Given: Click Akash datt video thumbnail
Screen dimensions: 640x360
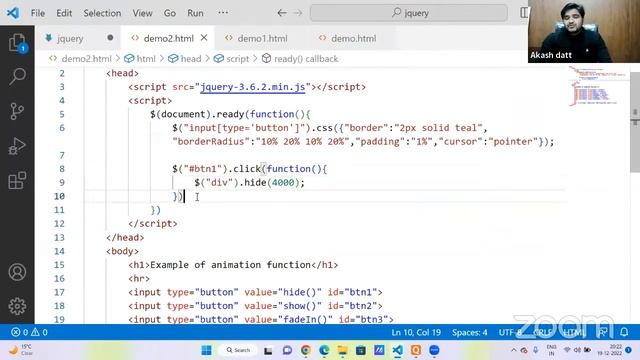Looking at the screenshot, I should tap(584, 31).
